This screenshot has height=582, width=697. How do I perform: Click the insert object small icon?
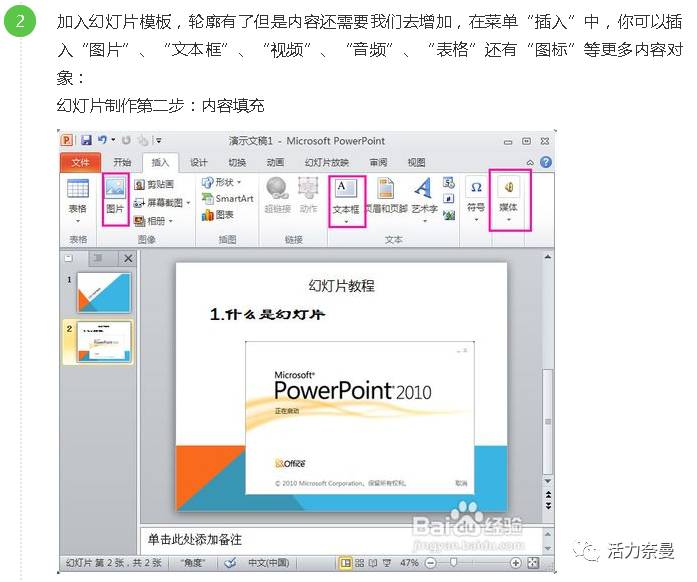449,215
